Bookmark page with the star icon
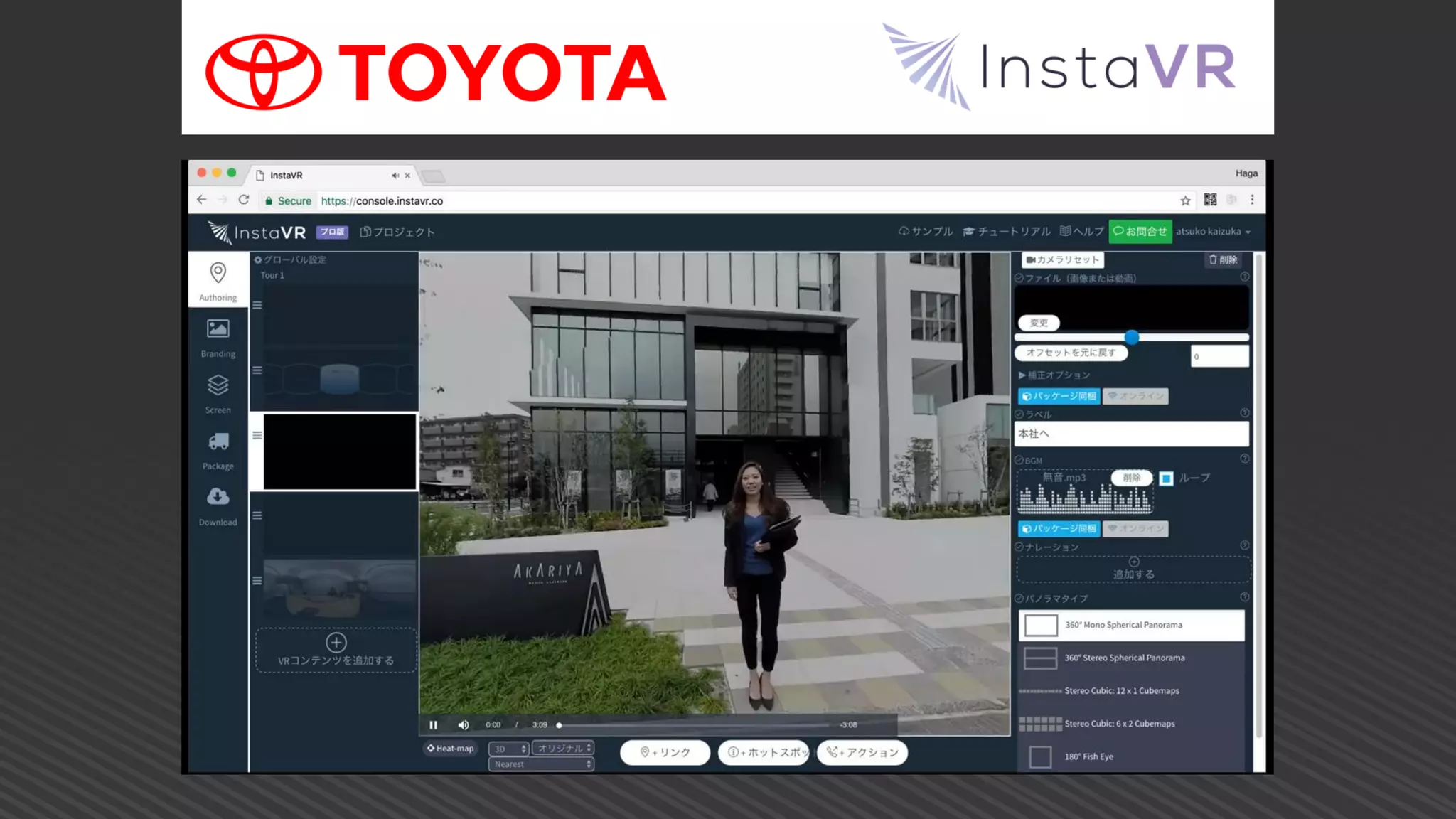 (x=1185, y=200)
